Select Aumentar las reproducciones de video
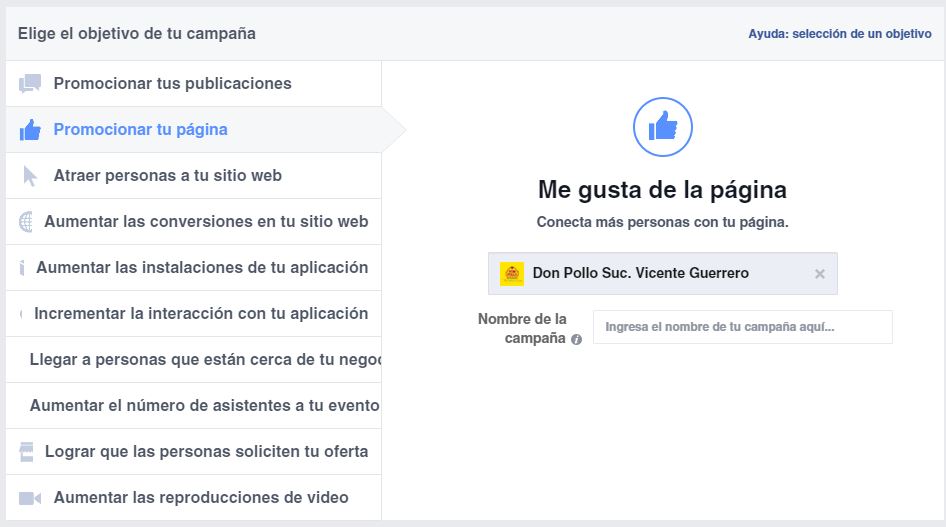This screenshot has width=946, height=527. point(194,497)
